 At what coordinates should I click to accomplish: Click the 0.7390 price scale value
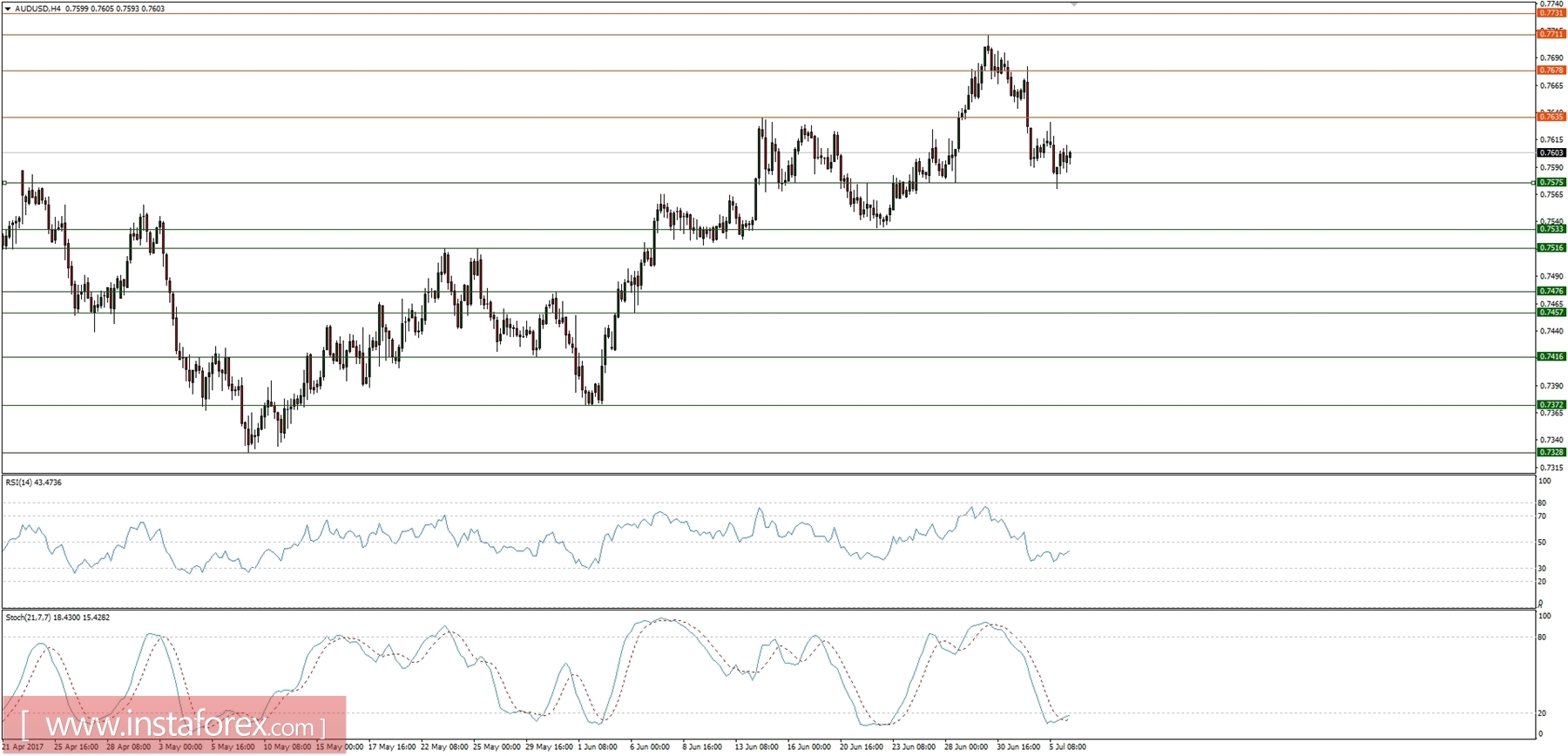(x=1551, y=386)
